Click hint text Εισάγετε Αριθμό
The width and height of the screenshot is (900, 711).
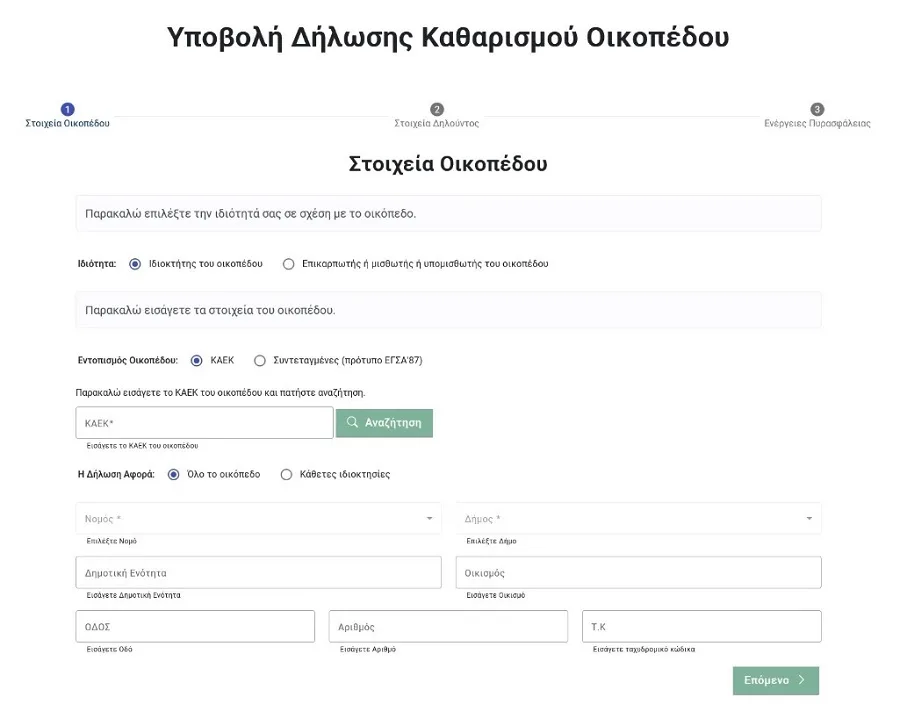coord(368,650)
